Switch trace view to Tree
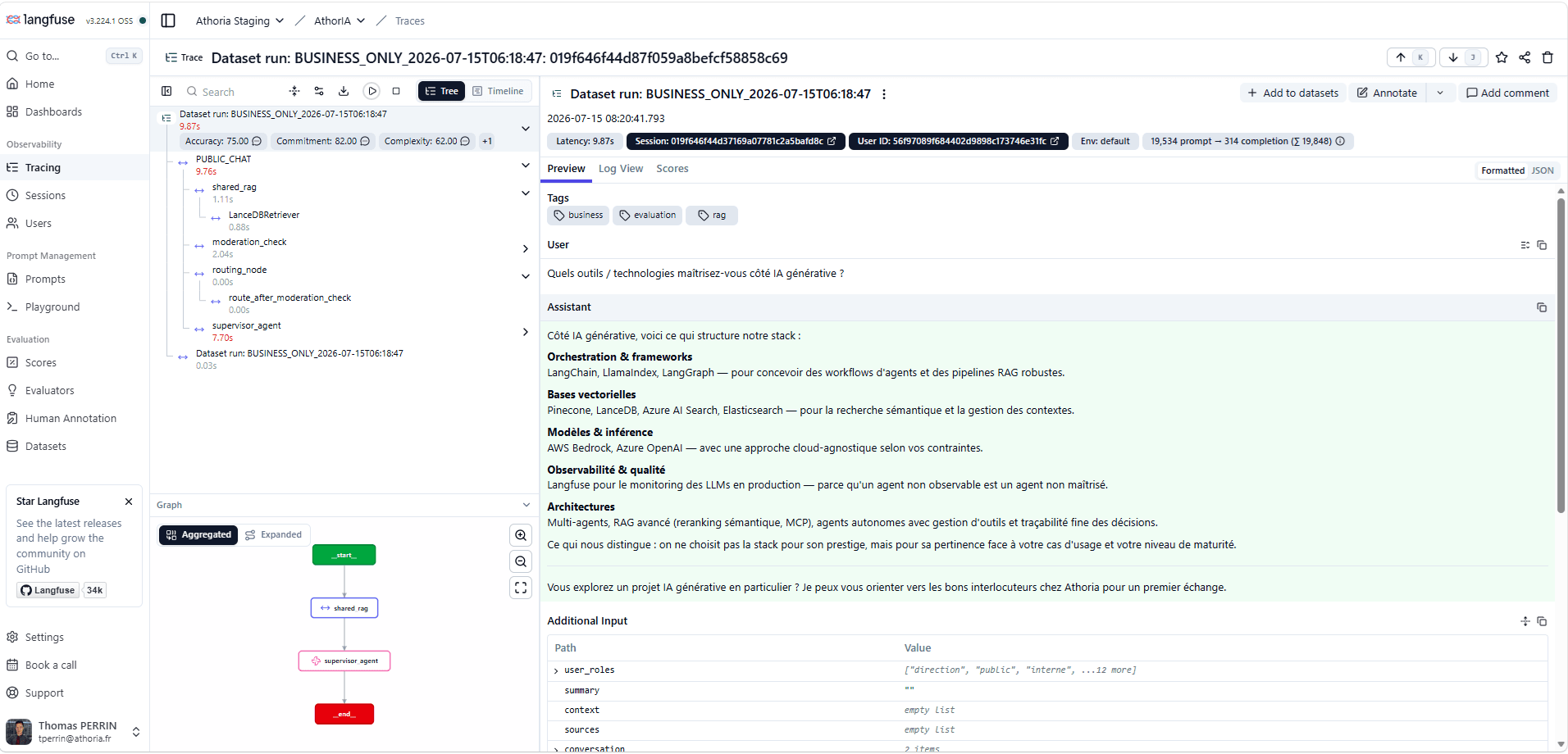 441,91
